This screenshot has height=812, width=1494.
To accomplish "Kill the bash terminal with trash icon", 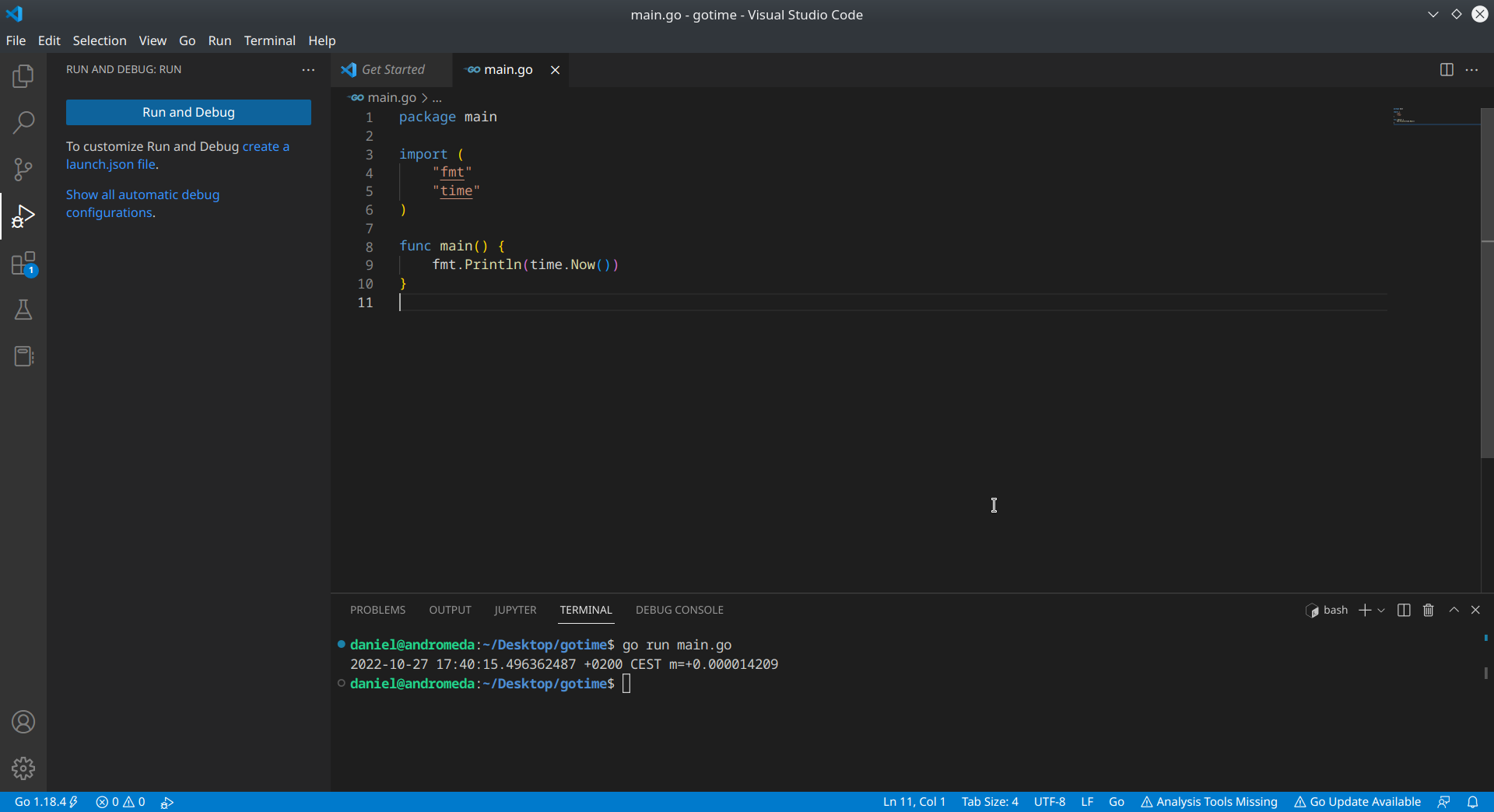I will click(x=1428, y=610).
